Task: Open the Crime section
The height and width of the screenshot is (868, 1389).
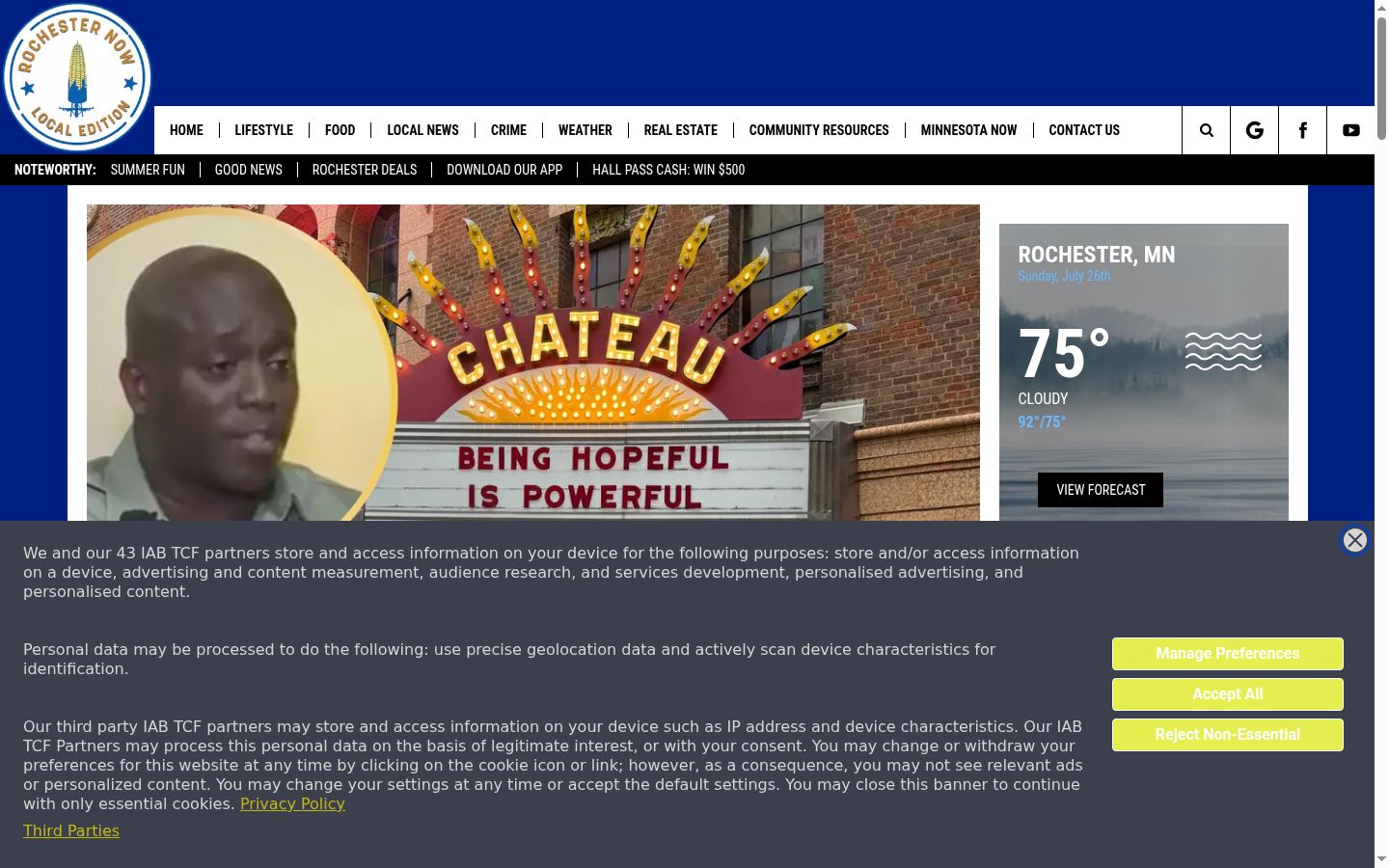Action: coord(508,130)
